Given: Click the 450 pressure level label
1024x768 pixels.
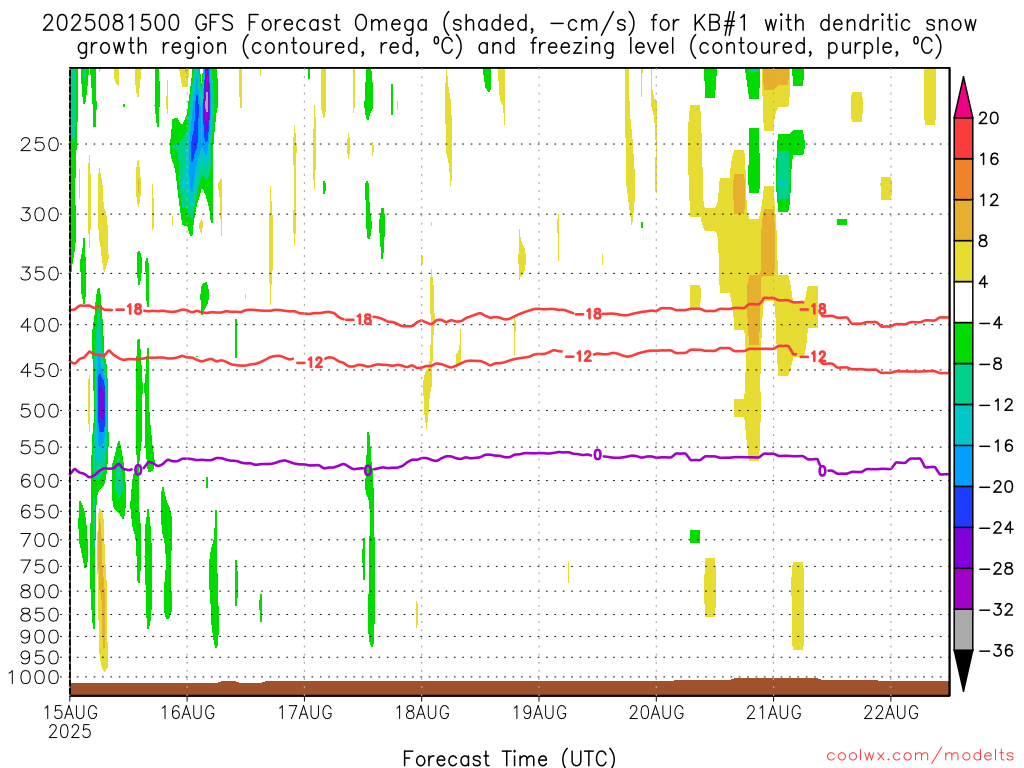Looking at the screenshot, I should point(40,370).
